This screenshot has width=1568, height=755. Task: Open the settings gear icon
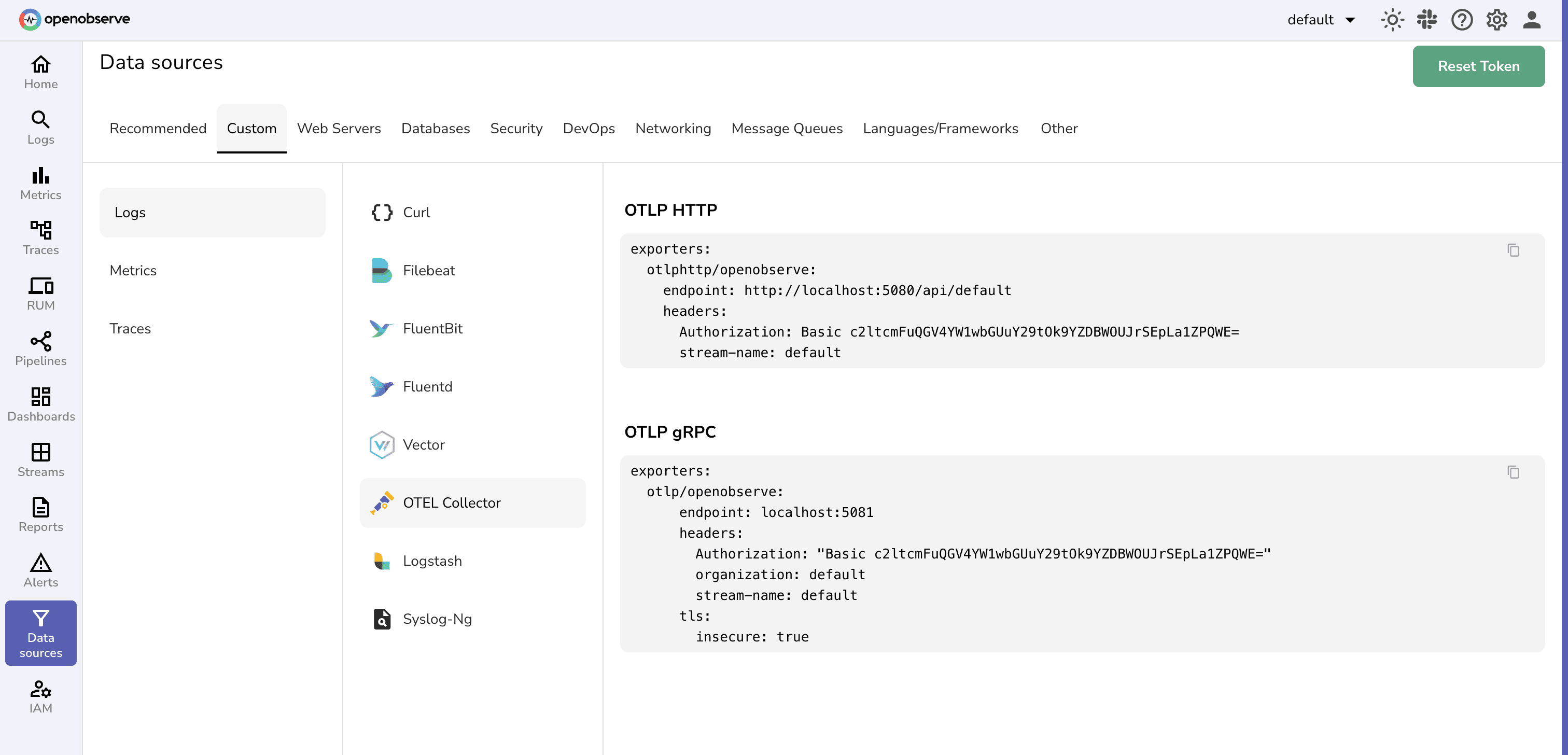1496,20
